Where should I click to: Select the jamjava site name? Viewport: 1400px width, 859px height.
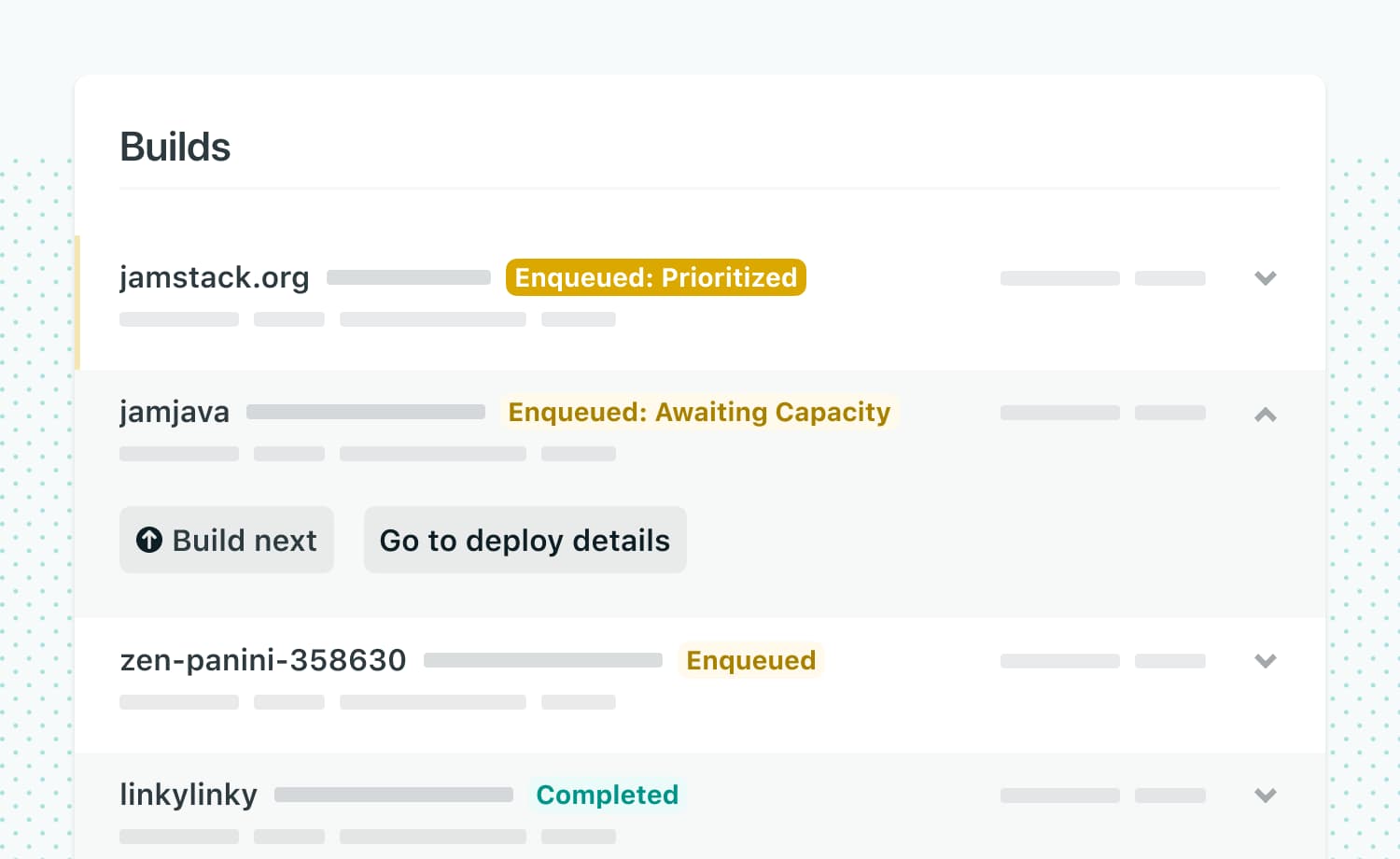[x=175, y=412]
